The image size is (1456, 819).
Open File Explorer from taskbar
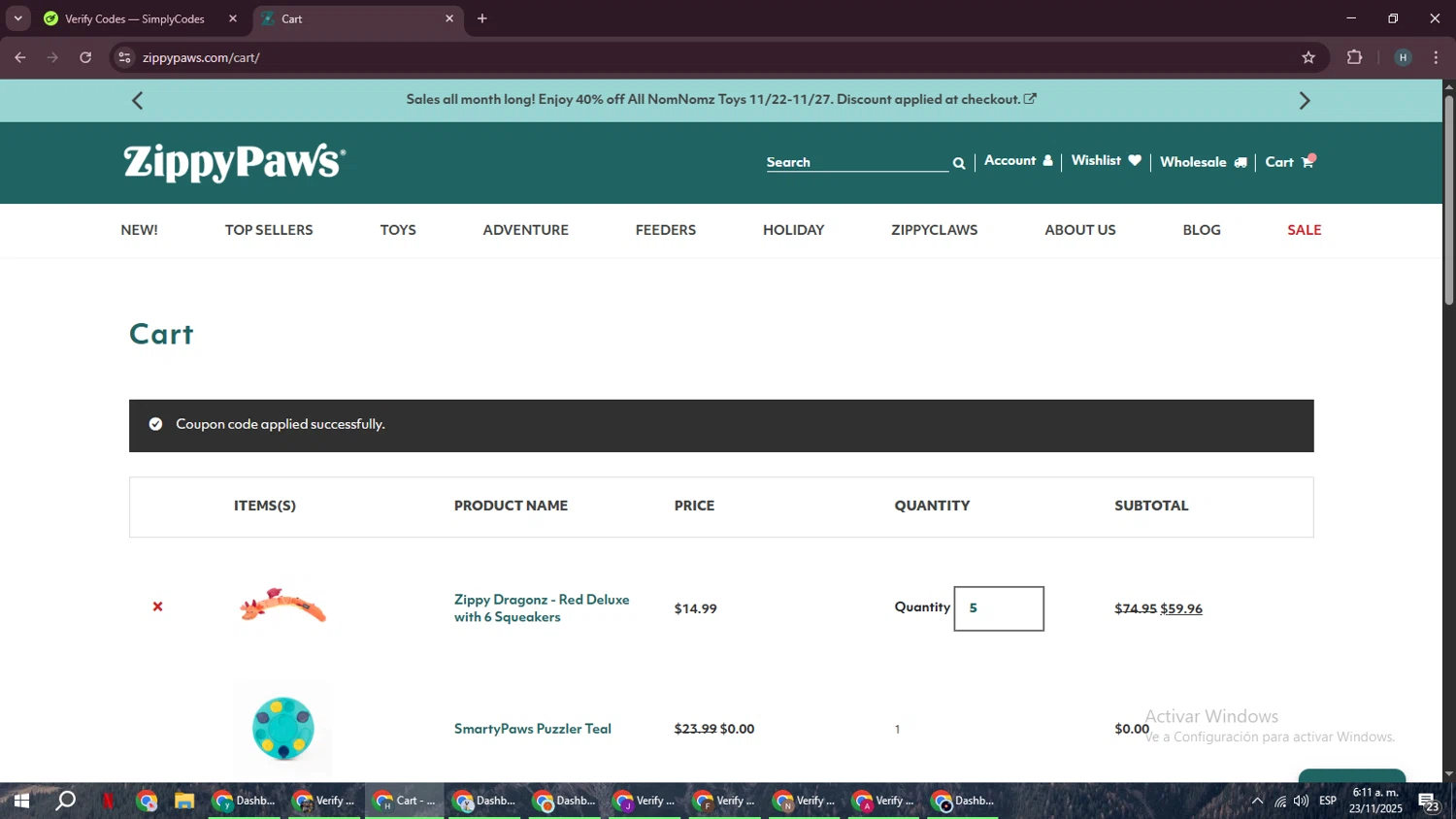[184, 801]
